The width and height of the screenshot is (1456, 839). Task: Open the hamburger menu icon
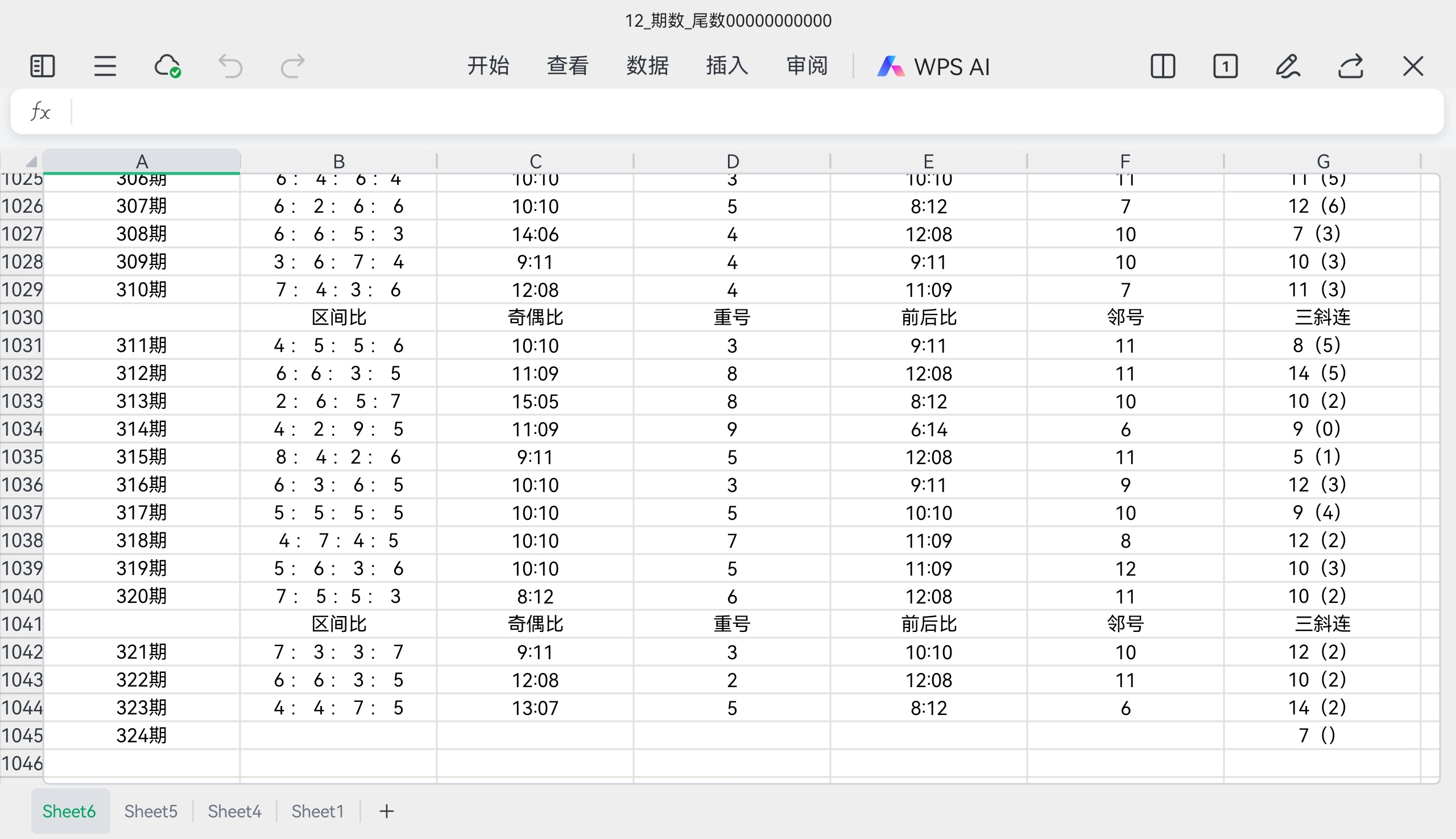coord(105,67)
